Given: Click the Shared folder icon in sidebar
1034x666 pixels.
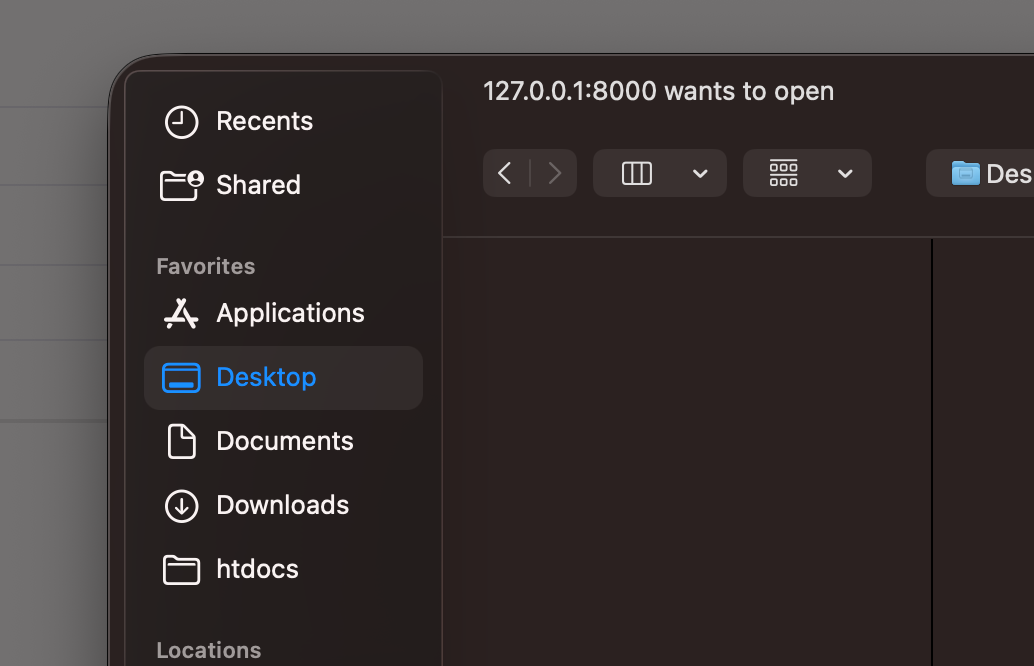Looking at the screenshot, I should point(181,185).
